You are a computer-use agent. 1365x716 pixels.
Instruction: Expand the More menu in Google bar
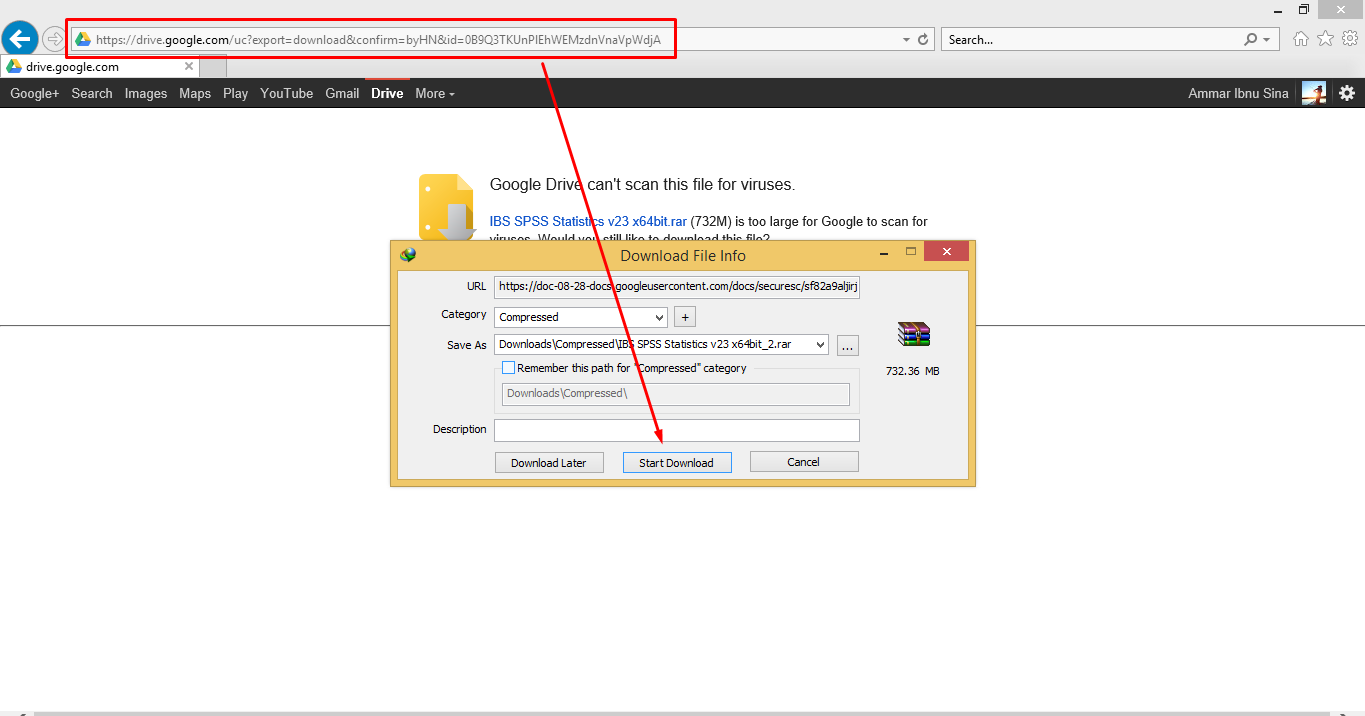click(x=435, y=93)
